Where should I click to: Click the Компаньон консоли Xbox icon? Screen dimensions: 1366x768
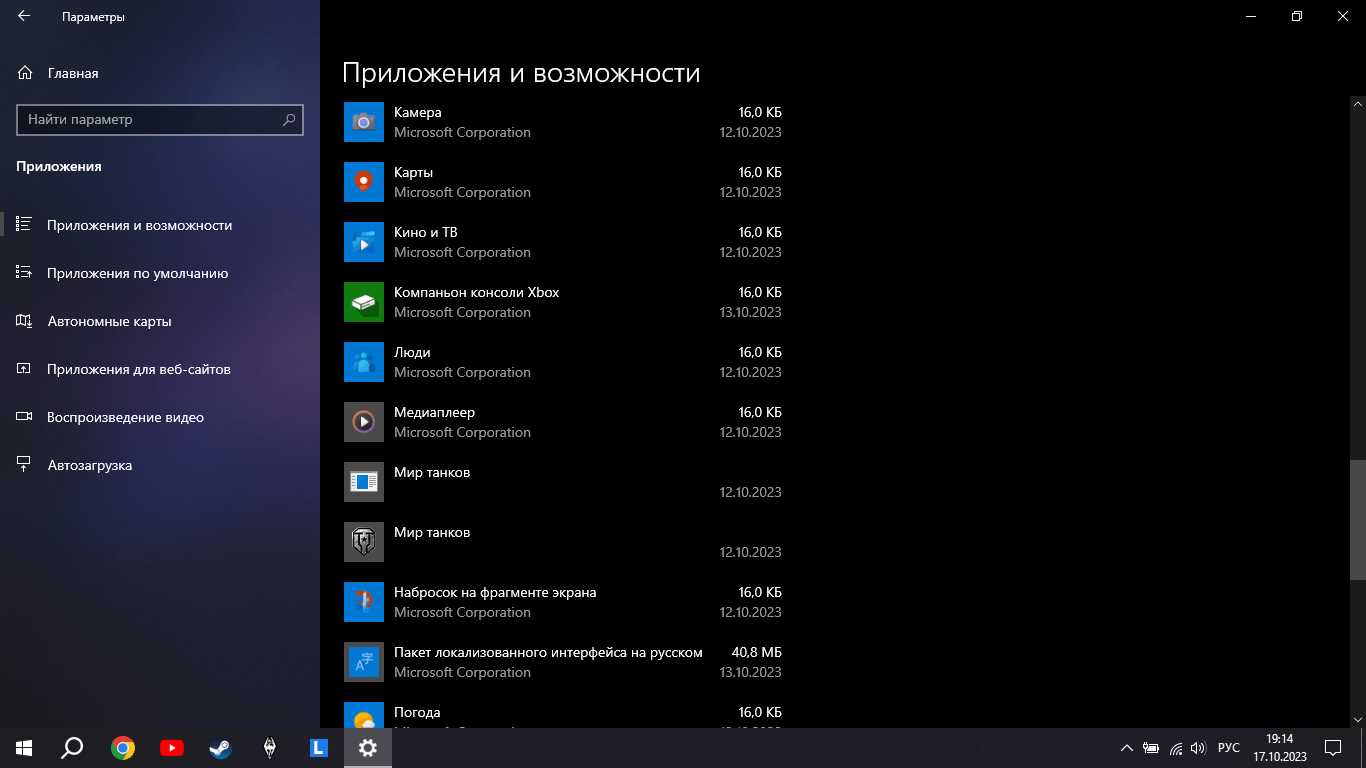pyautogui.click(x=364, y=302)
